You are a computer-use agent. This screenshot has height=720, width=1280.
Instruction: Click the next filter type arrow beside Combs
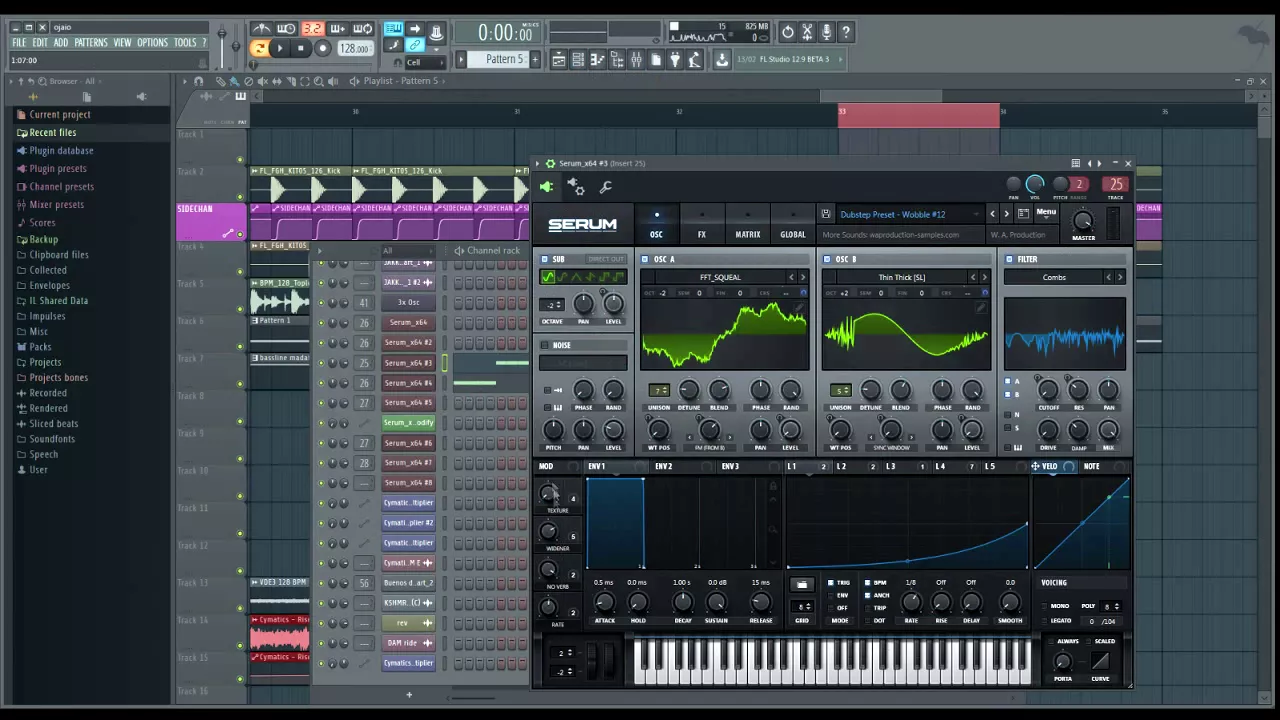[1119, 277]
